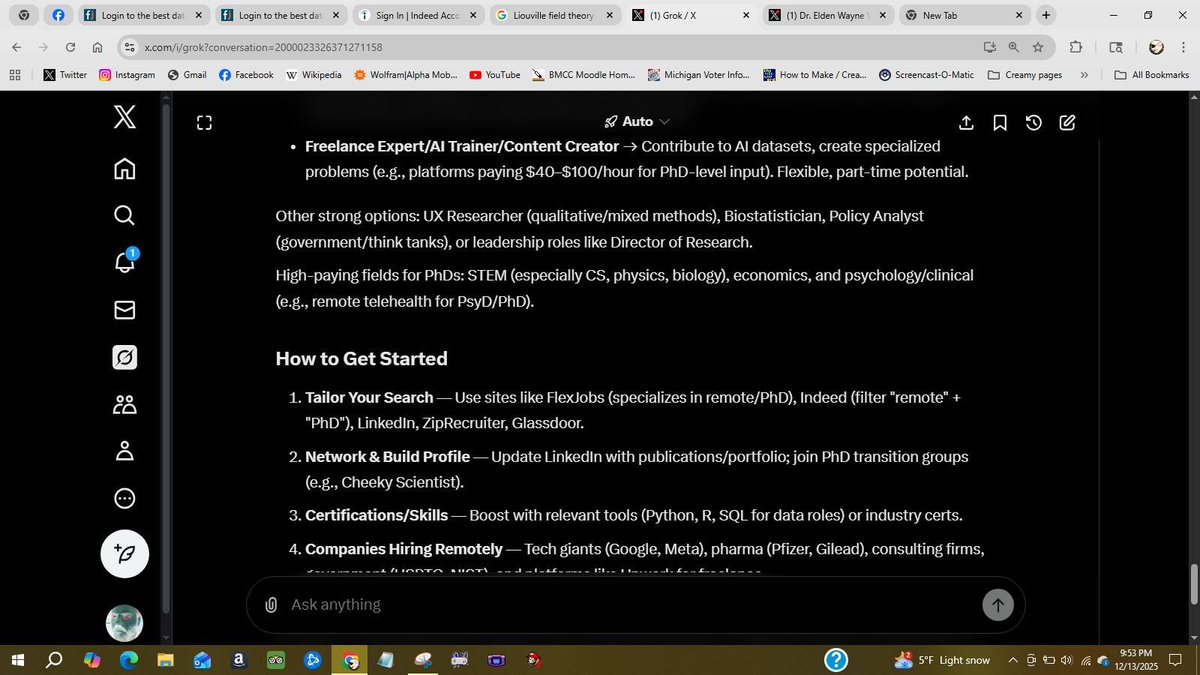Open Communities people icon
The image size is (1200, 675).
pyautogui.click(x=124, y=404)
